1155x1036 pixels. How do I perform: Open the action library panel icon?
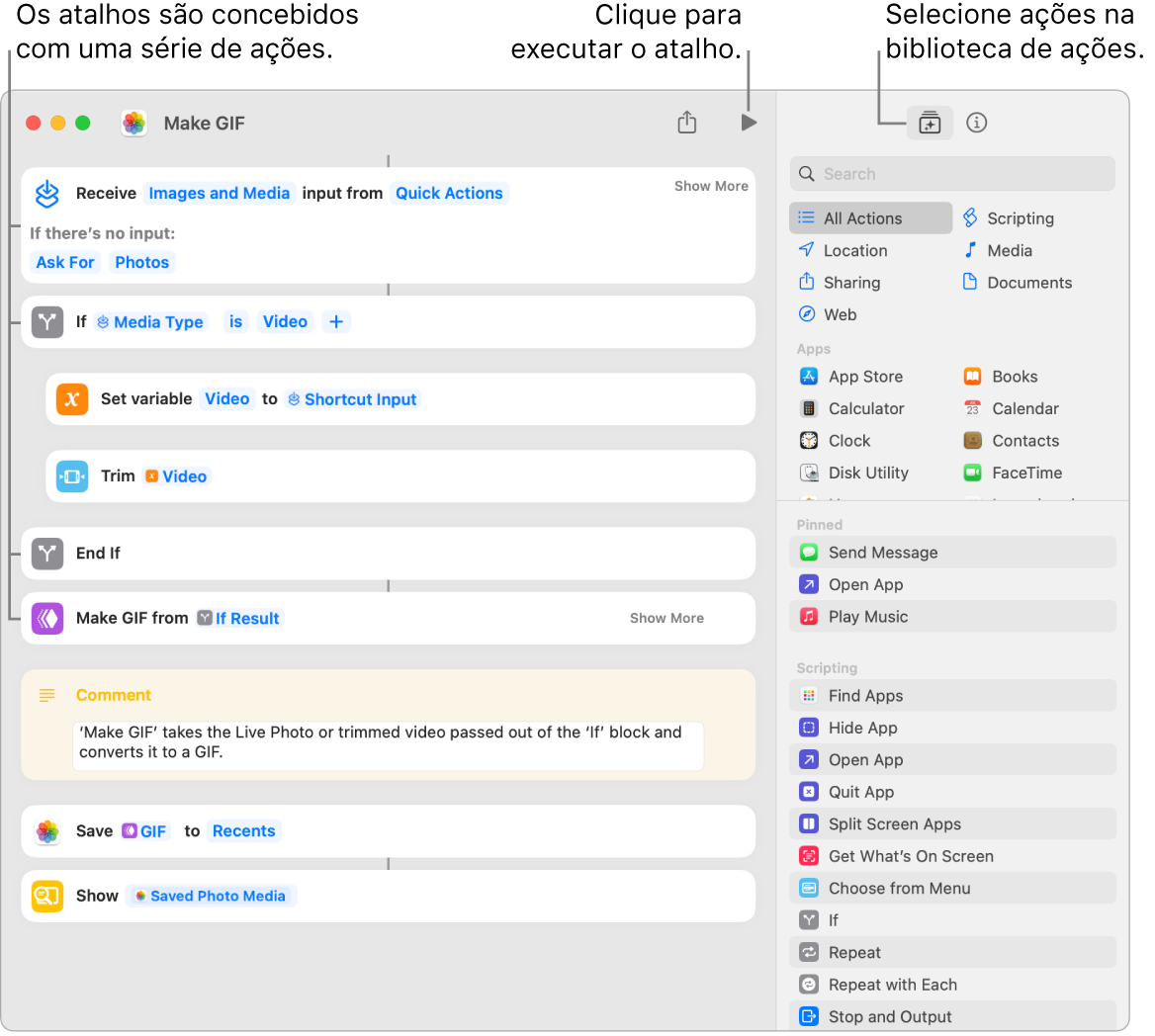[930, 123]
